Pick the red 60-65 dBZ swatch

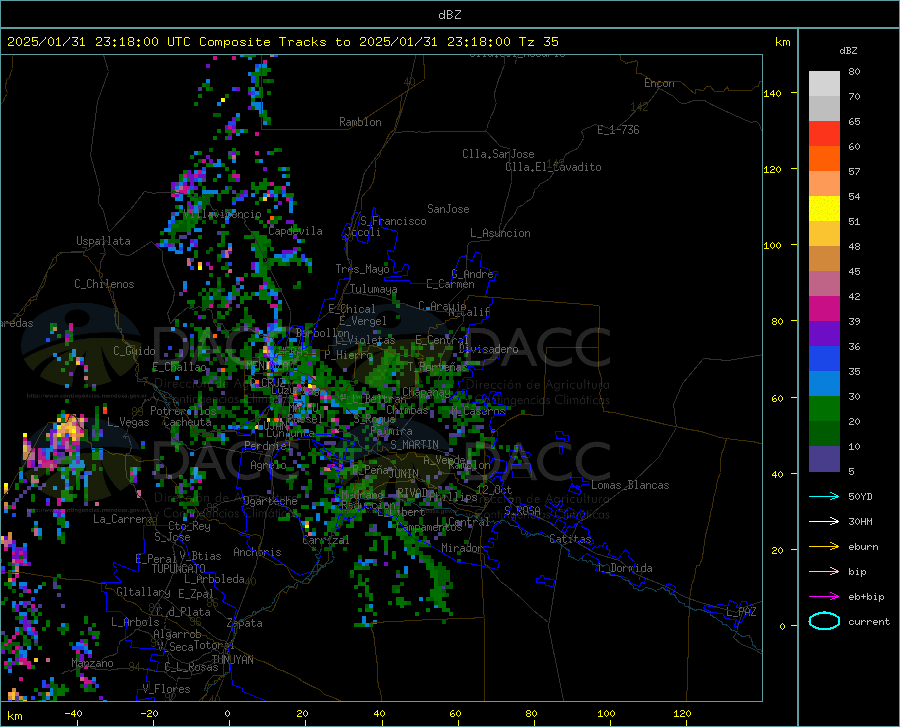pos(824,134)
